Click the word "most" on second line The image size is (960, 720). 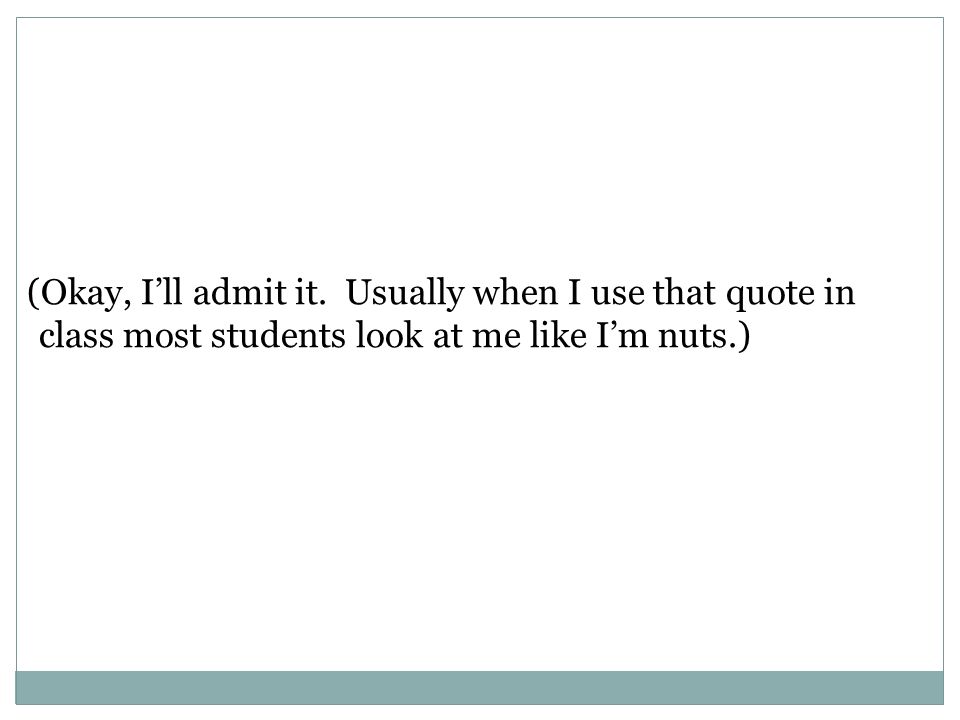click(162, 337)
